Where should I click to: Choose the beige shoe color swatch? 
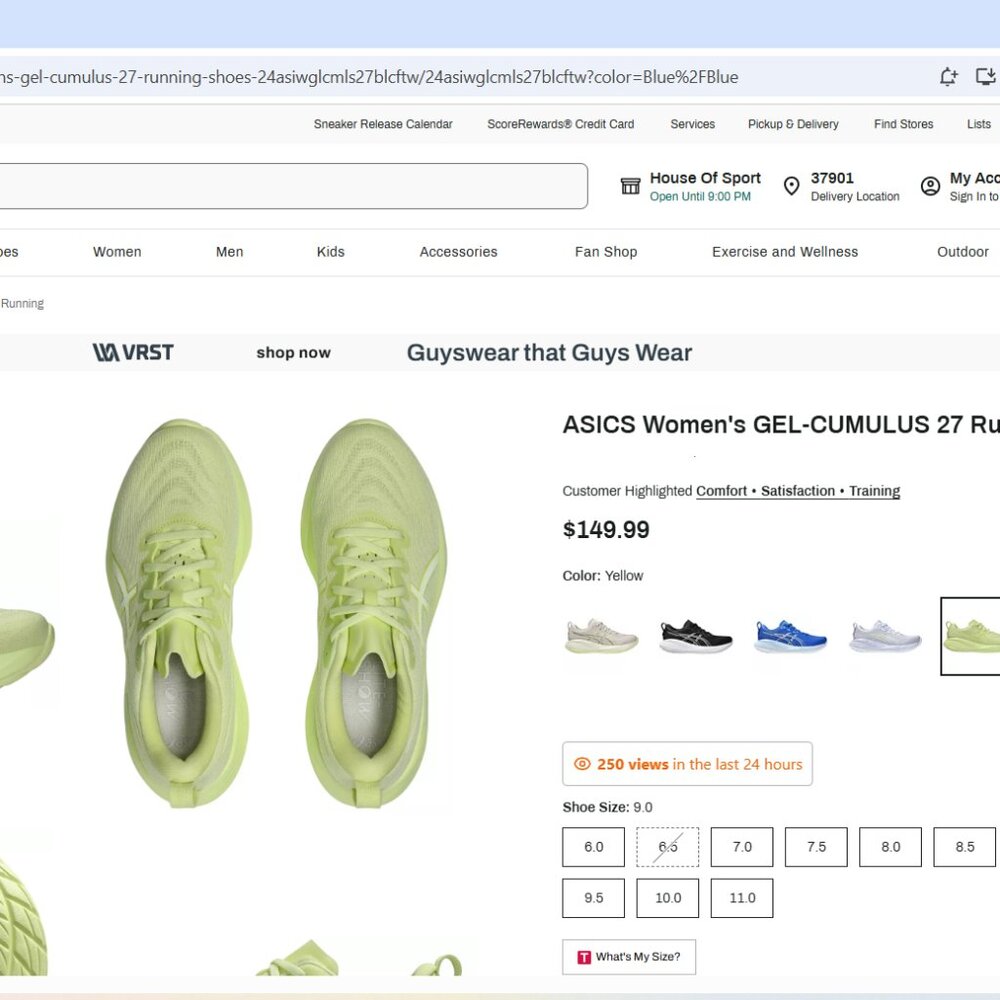pos(601,636)
